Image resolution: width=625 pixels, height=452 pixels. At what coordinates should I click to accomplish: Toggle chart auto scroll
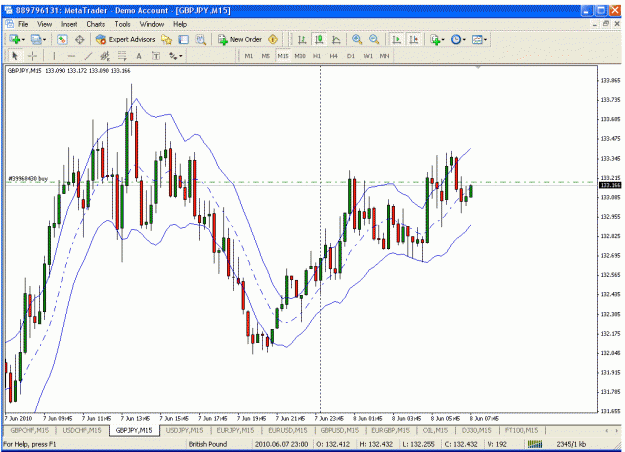point(397,39)
